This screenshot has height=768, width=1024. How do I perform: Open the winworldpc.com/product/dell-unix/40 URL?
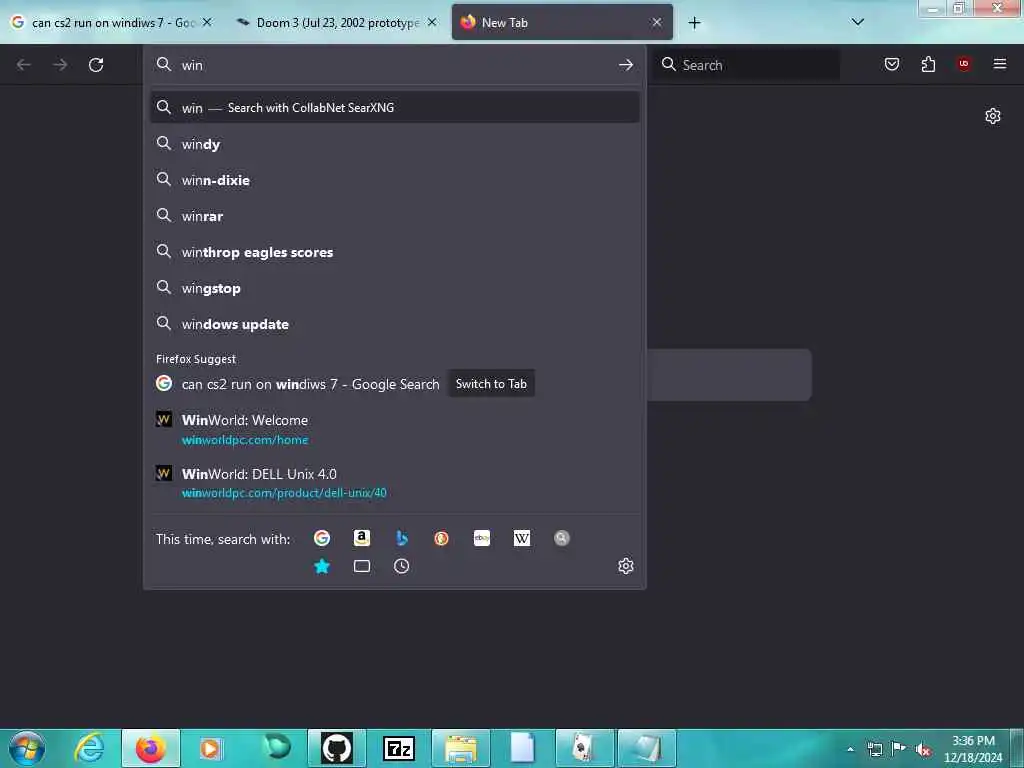284,493
